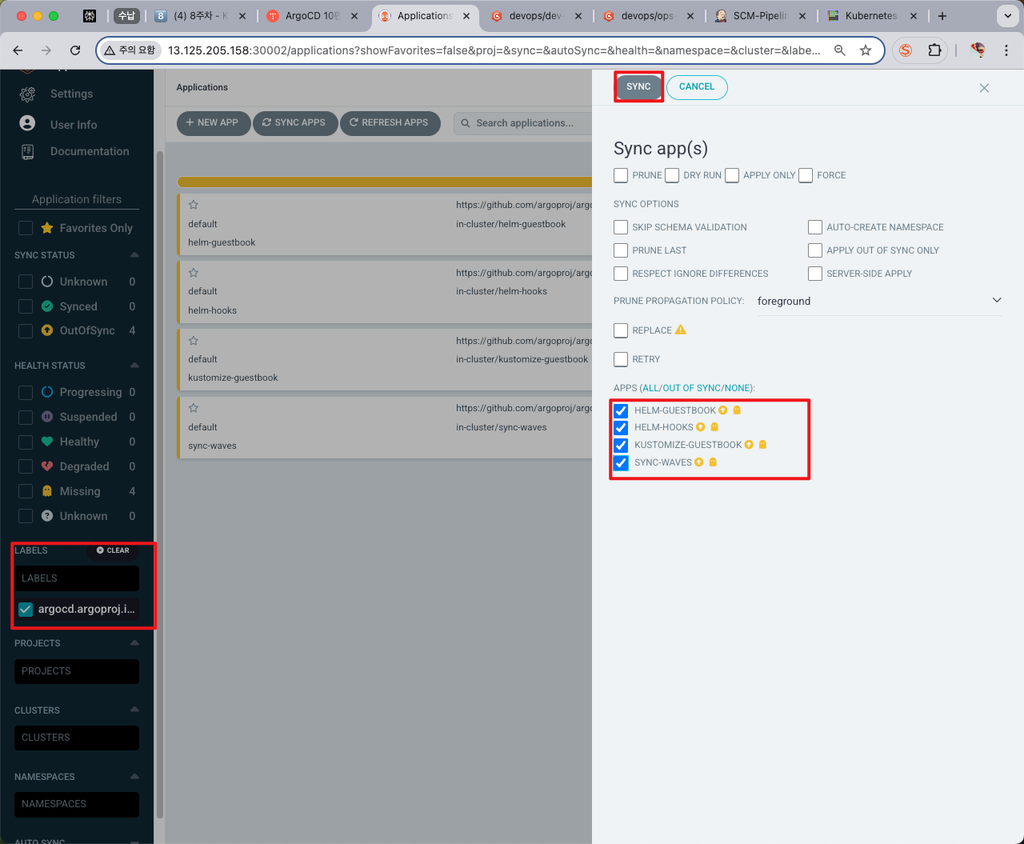
Task: Click HELM-GUESTBOOK out-of-sync status icon
Action: (x=723, y=410)
